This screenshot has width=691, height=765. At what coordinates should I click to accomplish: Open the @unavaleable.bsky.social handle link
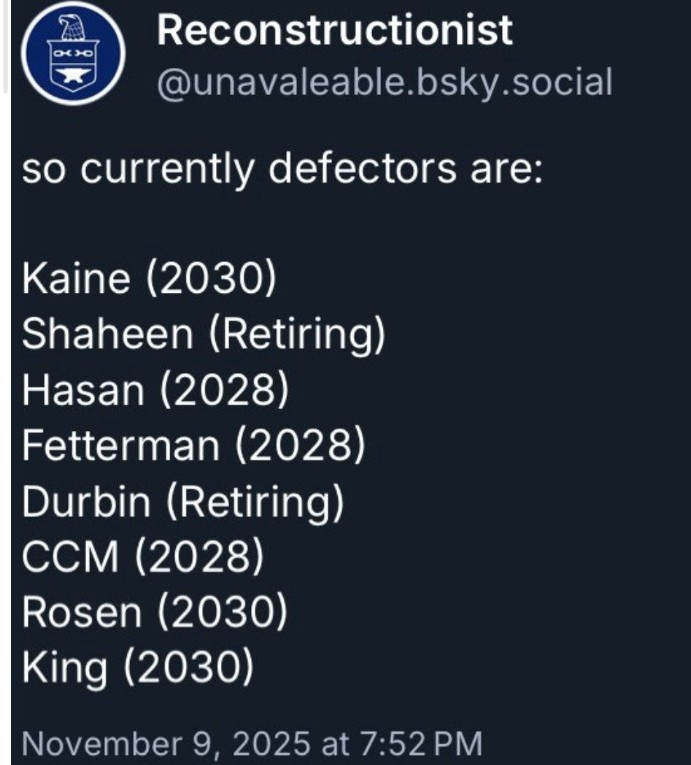384,82
